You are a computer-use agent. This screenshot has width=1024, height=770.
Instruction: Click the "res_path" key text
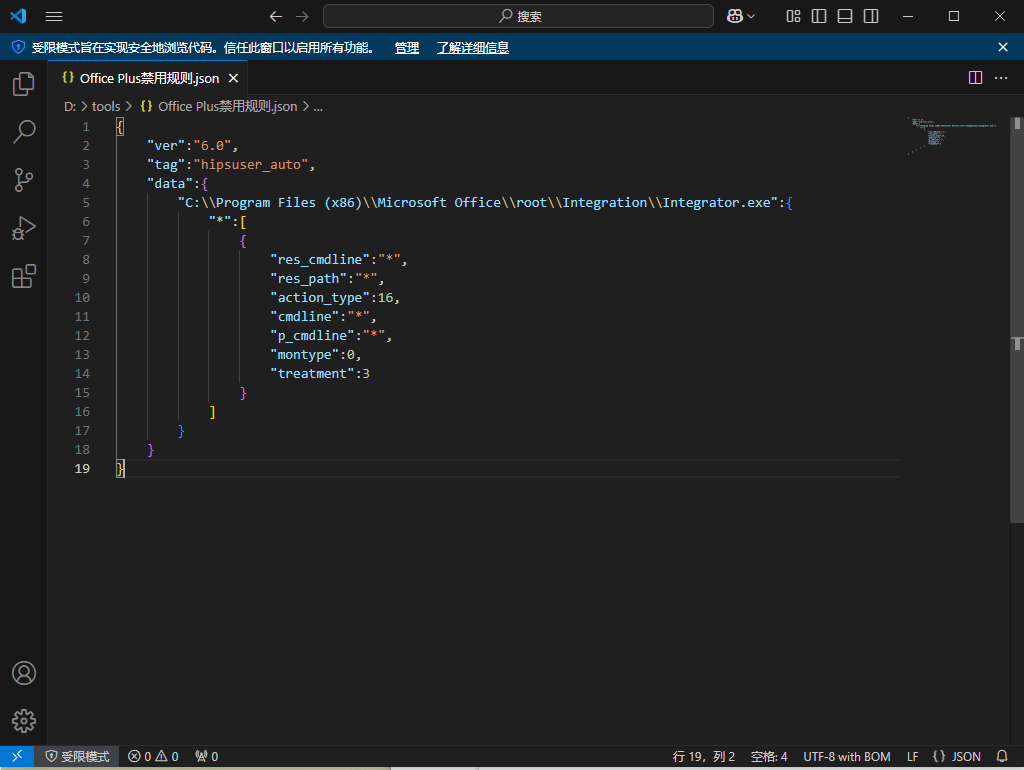click(309, 279)
